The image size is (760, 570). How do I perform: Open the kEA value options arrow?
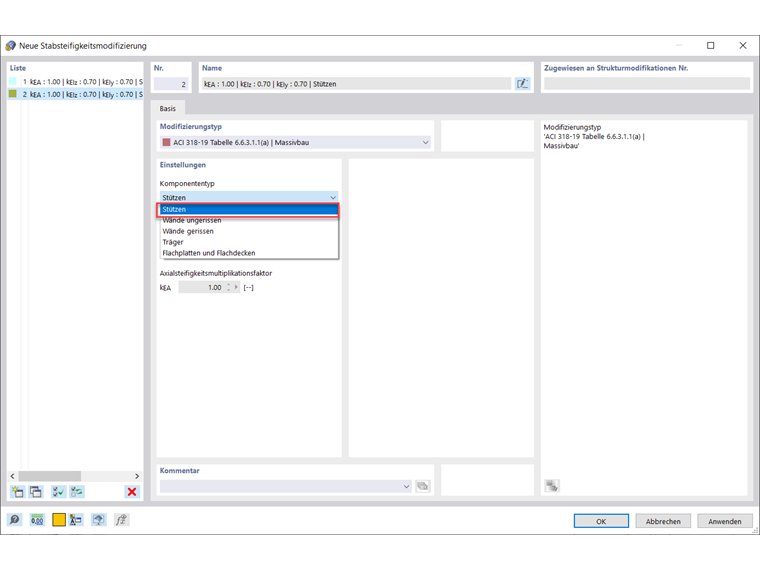[x=237, y=287]
